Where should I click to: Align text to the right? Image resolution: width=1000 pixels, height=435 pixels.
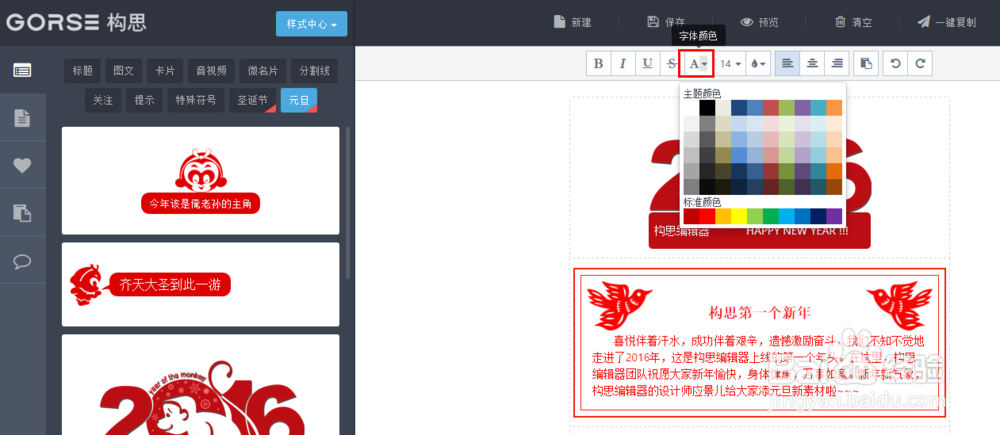coord(837,64)
